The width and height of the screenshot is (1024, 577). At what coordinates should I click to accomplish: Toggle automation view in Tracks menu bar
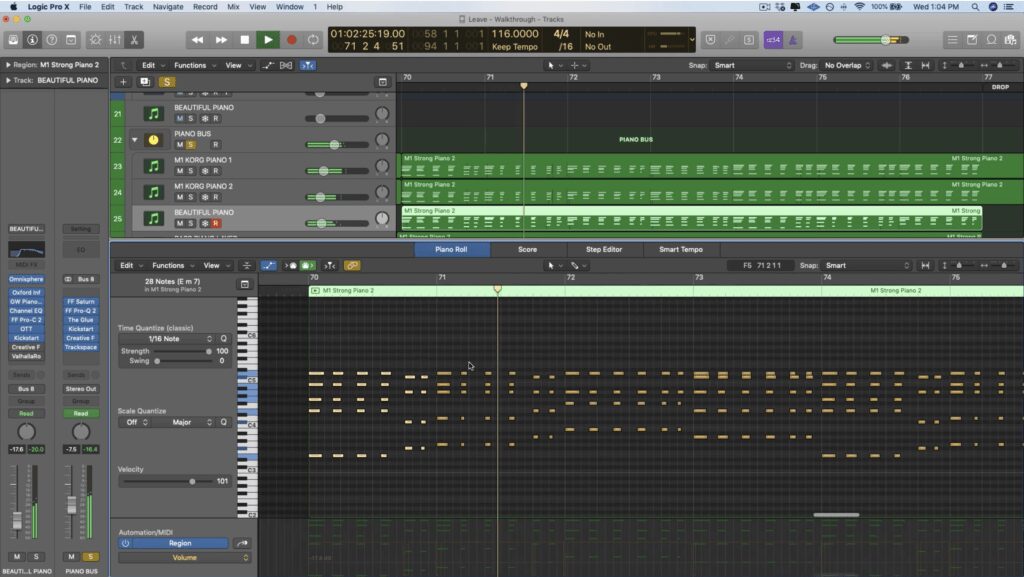pyautogui.click(x=268, y=65)
